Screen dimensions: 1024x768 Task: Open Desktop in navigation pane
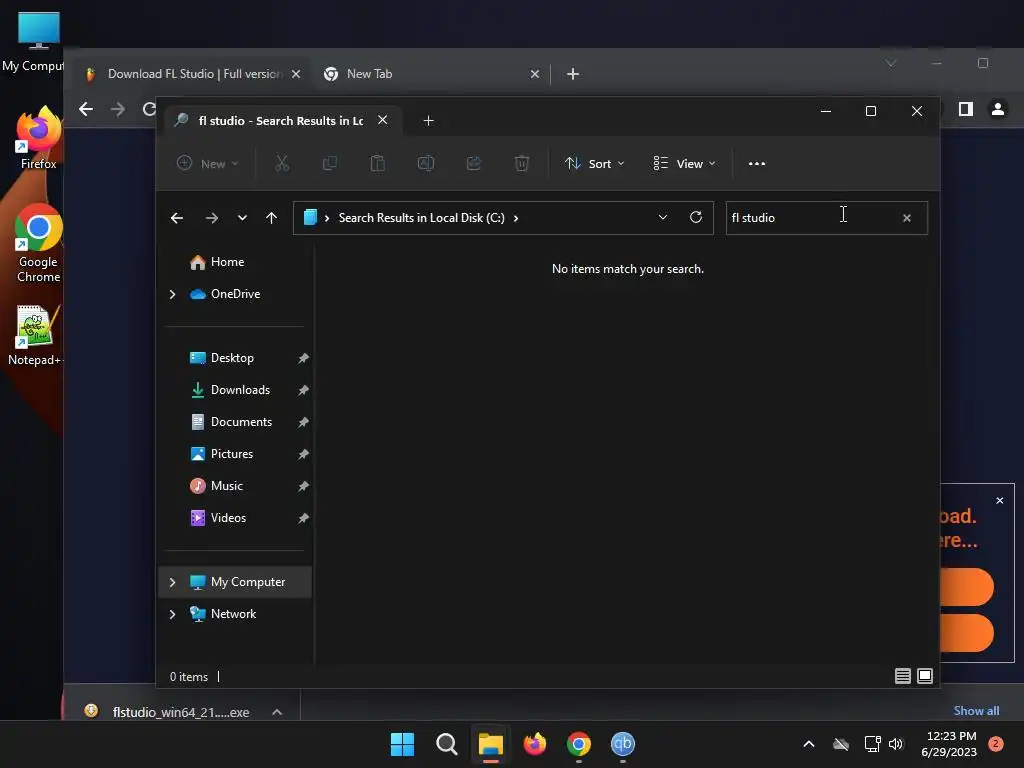(232, 358)
